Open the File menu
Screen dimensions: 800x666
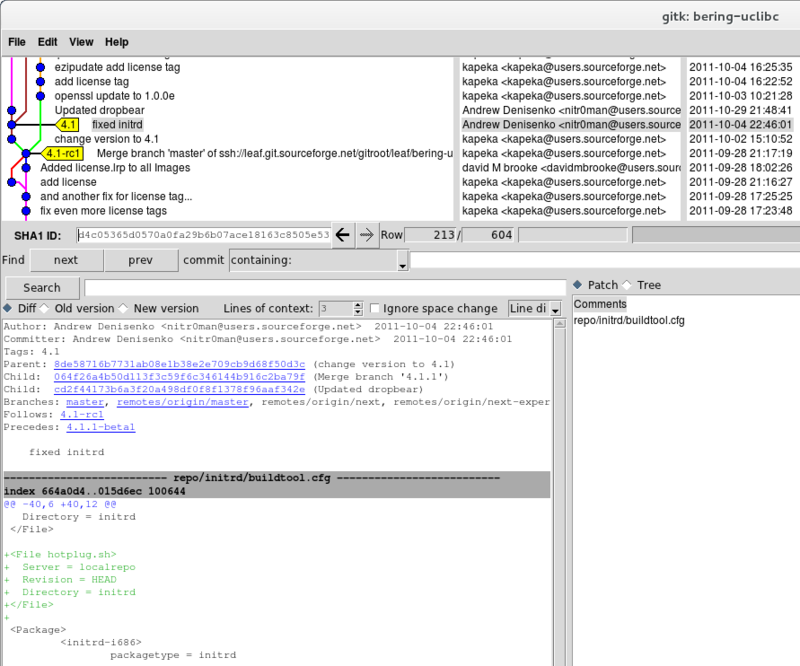(x=16, y=42)
